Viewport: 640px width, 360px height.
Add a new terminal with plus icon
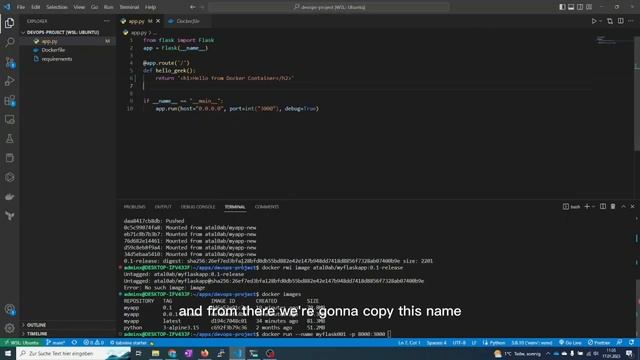[587, 207]
